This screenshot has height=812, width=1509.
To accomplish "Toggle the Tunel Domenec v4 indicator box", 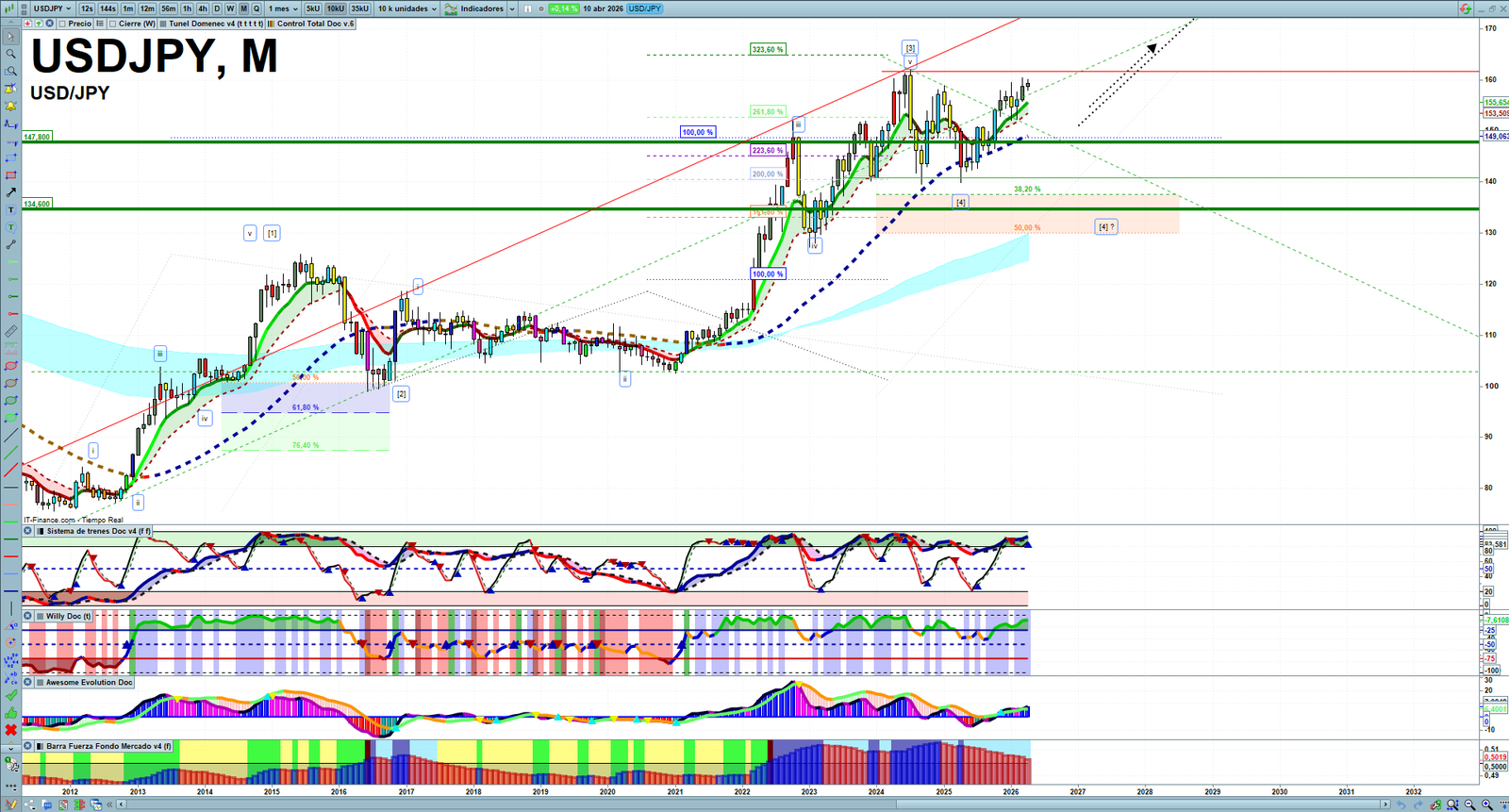I will point(163,24).
